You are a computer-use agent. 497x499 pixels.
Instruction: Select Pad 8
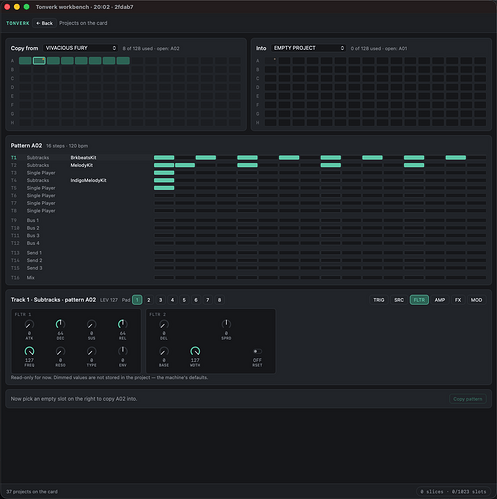coord(219,300)
